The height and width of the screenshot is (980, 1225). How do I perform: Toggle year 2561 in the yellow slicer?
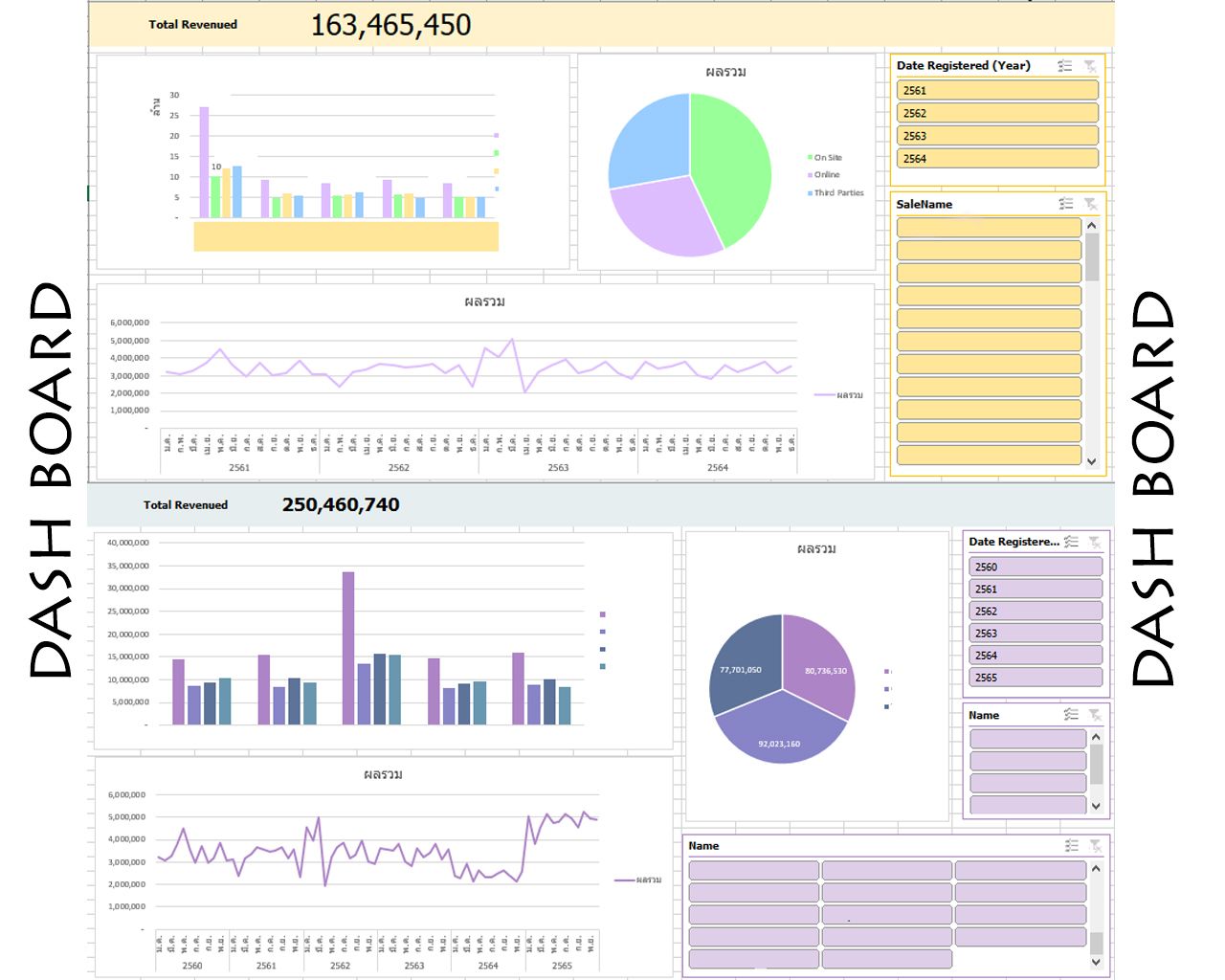pos(996,91)
